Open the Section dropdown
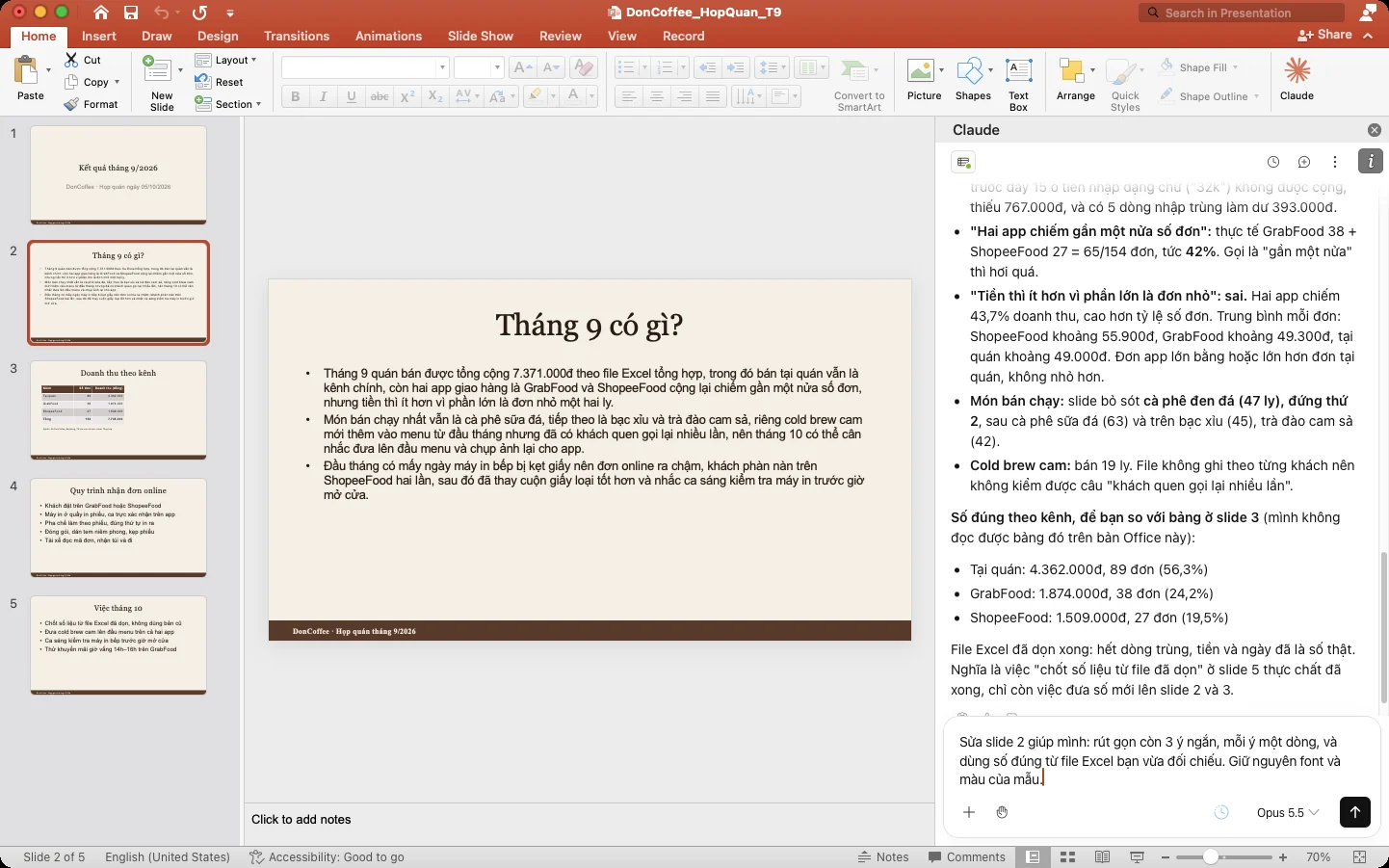The width and height of the screenshot is (1389, 868). click(x=228, y=104)
